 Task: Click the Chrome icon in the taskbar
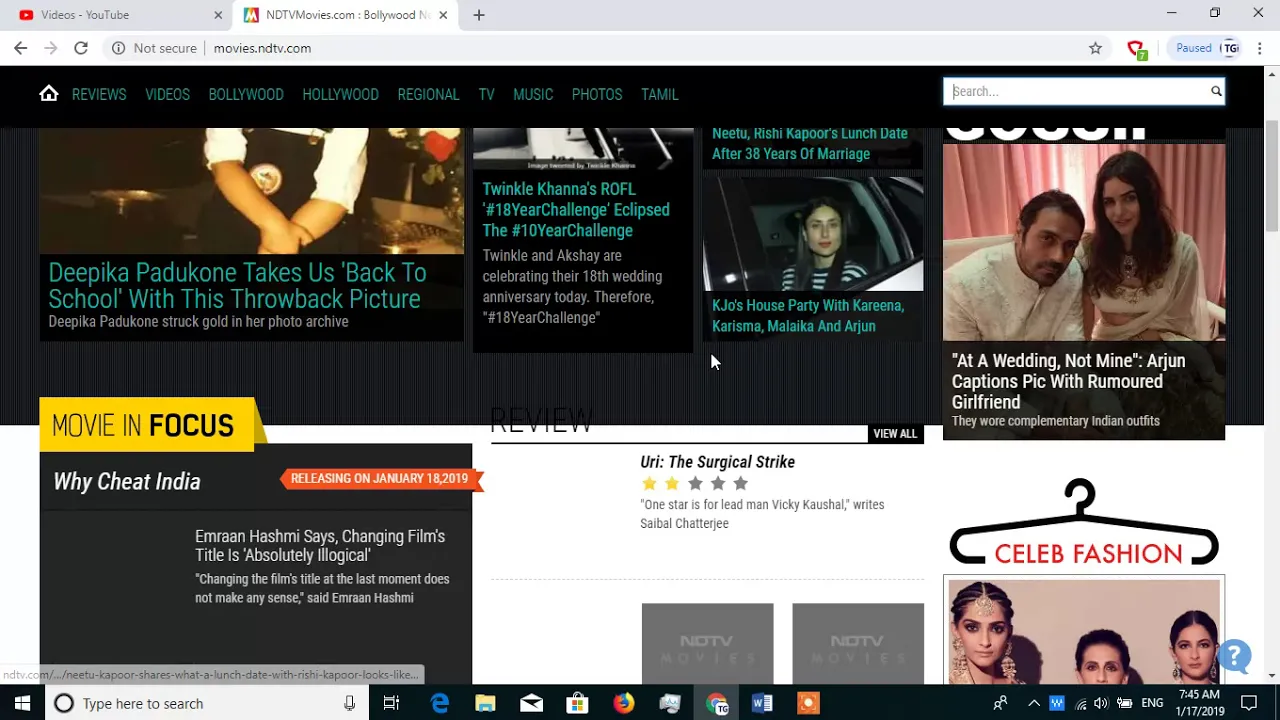[x=716, y=703]
